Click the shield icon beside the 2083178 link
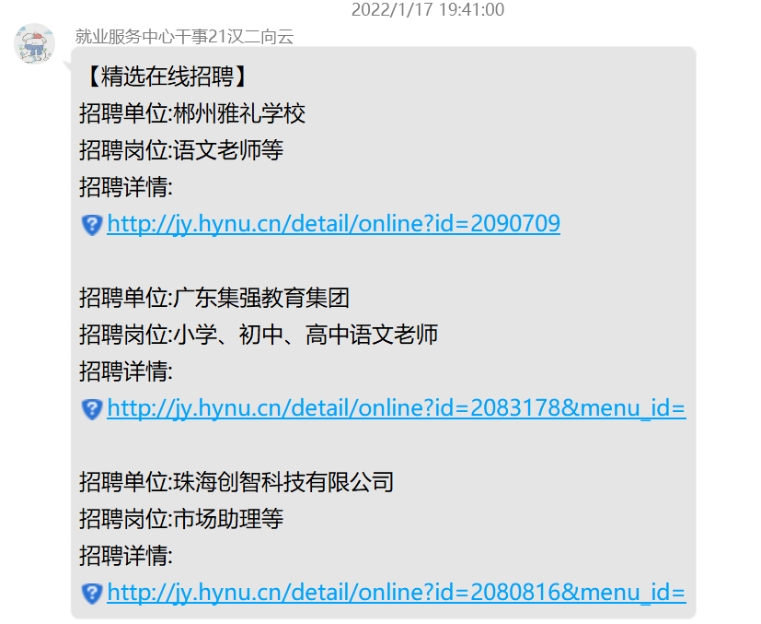761x624 pixels. click(x=92, y=409)
